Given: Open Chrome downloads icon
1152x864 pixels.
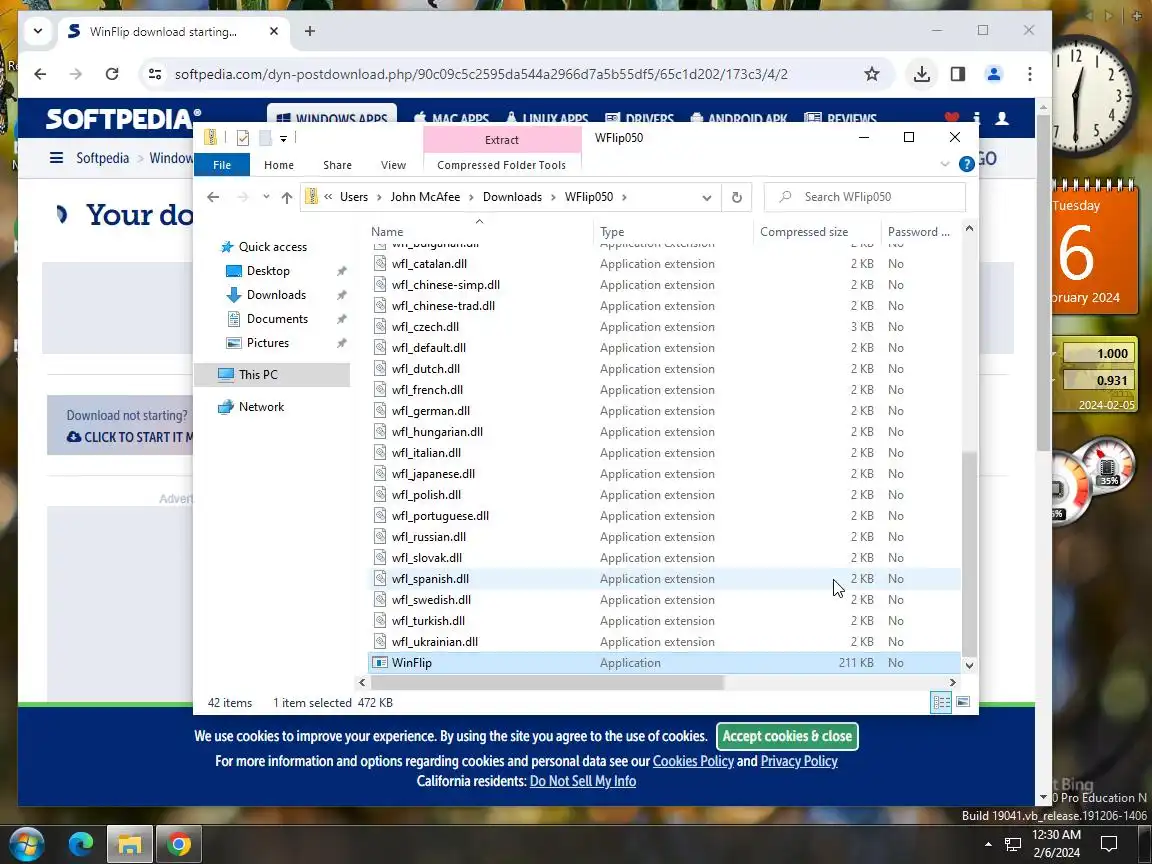Looking at the screenshot, I should pos(922,74).
